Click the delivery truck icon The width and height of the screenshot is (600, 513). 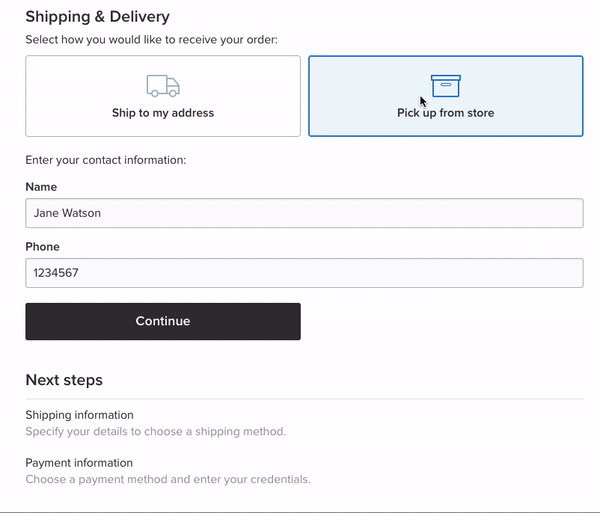click(163, 86)
